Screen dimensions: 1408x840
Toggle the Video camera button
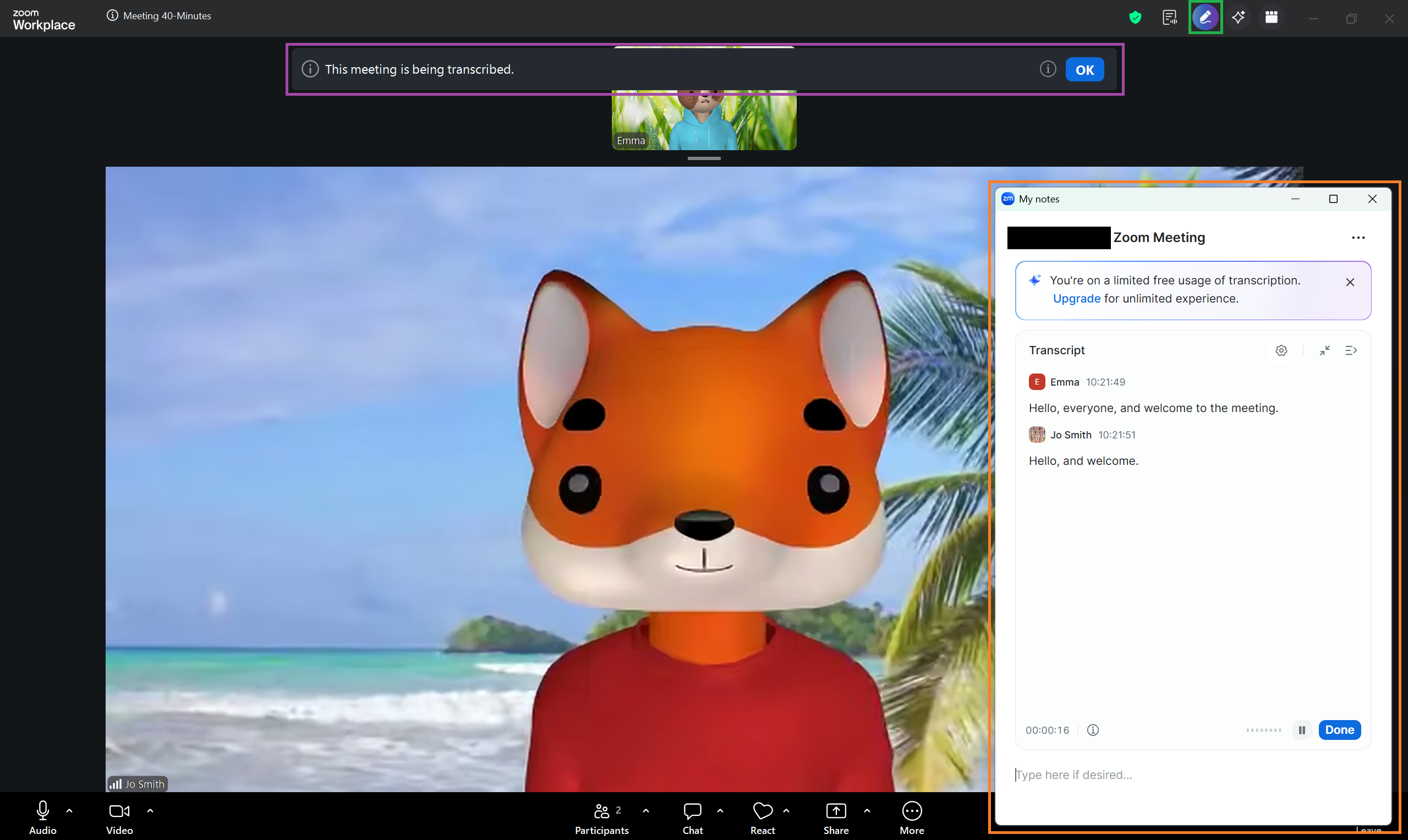pyautogui.click(x=119, y=818)
